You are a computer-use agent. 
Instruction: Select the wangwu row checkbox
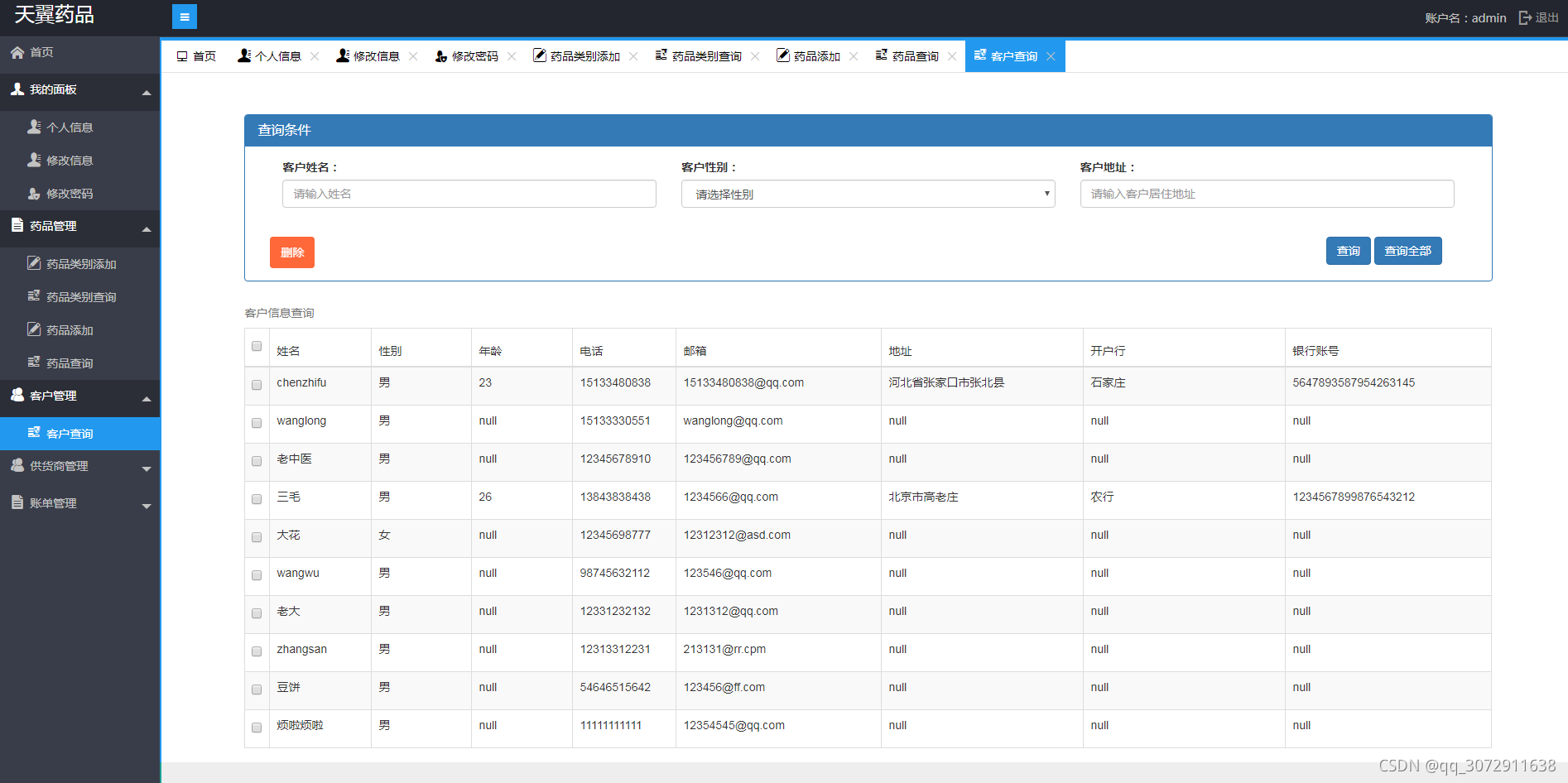pyautogui.click(x=257, y=575)
